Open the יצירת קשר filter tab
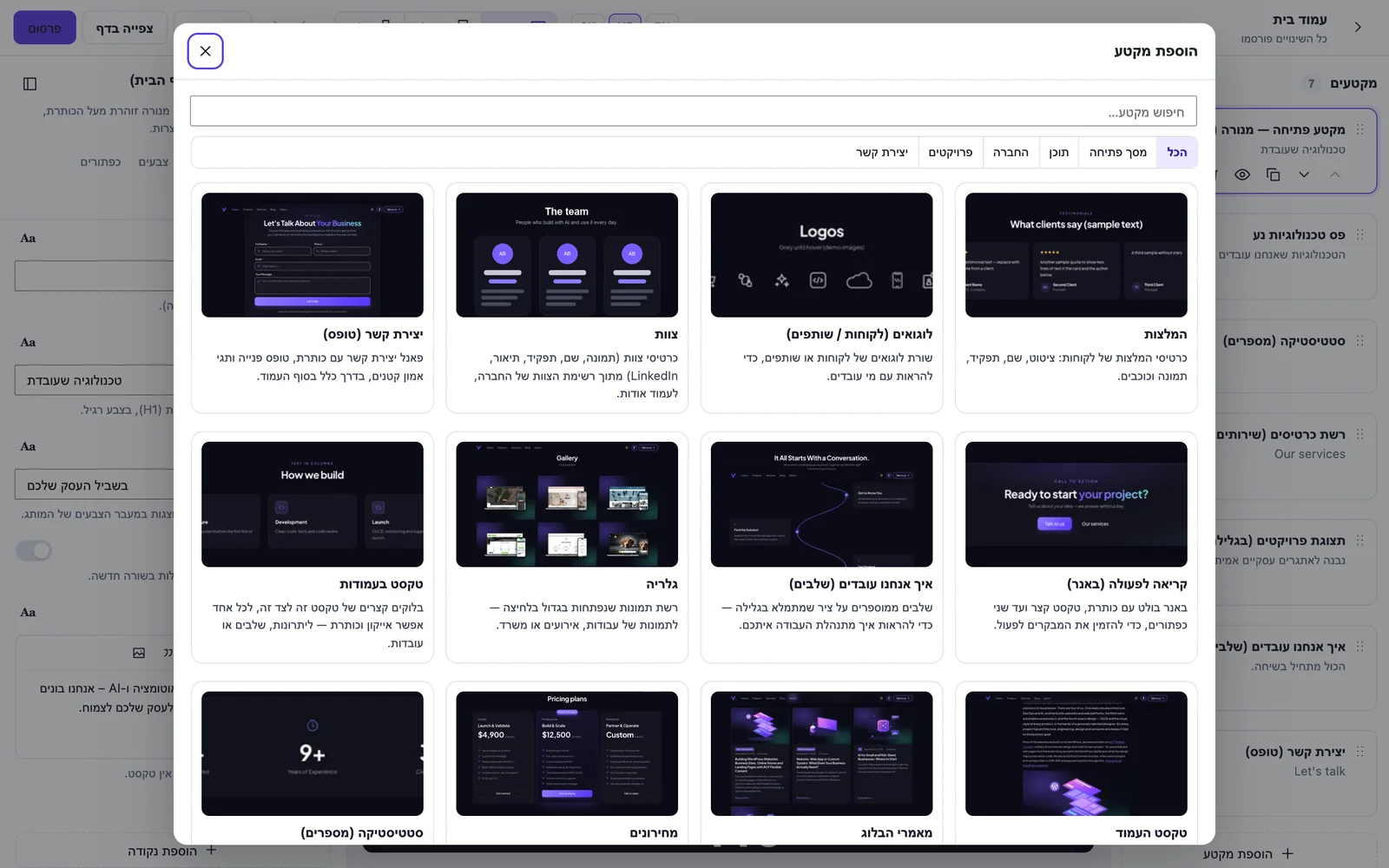This screenshot has height=868, width=1389. (x=881, y=152)
